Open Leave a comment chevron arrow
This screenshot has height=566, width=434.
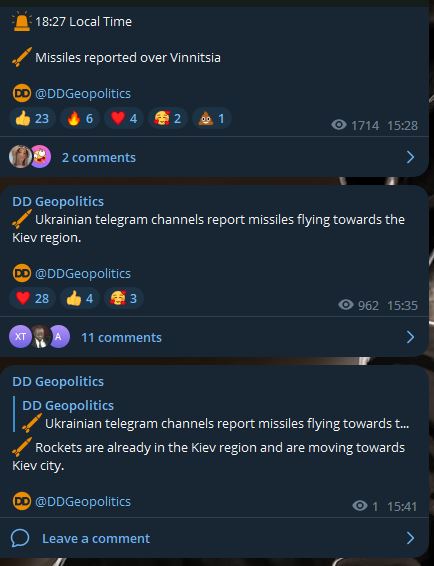(x=410, y=538)
